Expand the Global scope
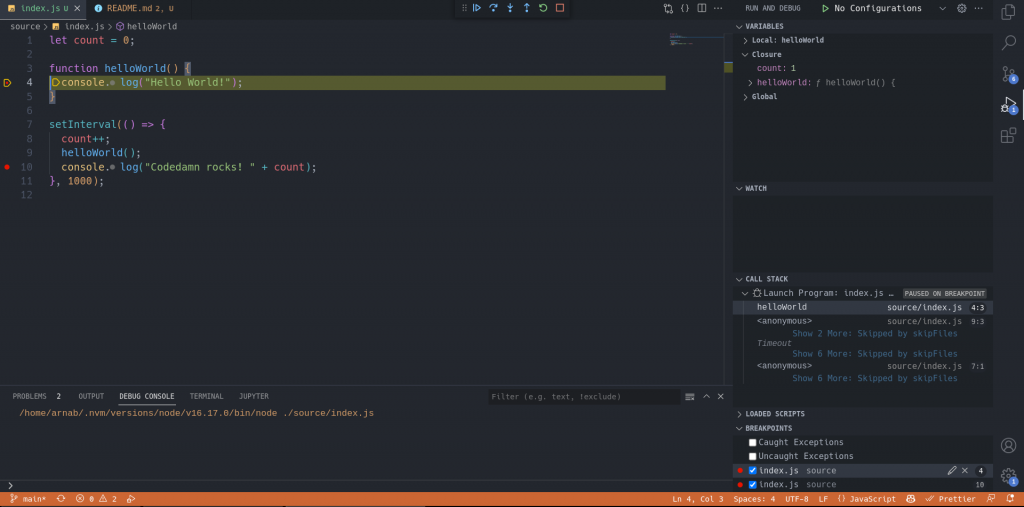The image size is (1024, 507). (x=746, y=97)
